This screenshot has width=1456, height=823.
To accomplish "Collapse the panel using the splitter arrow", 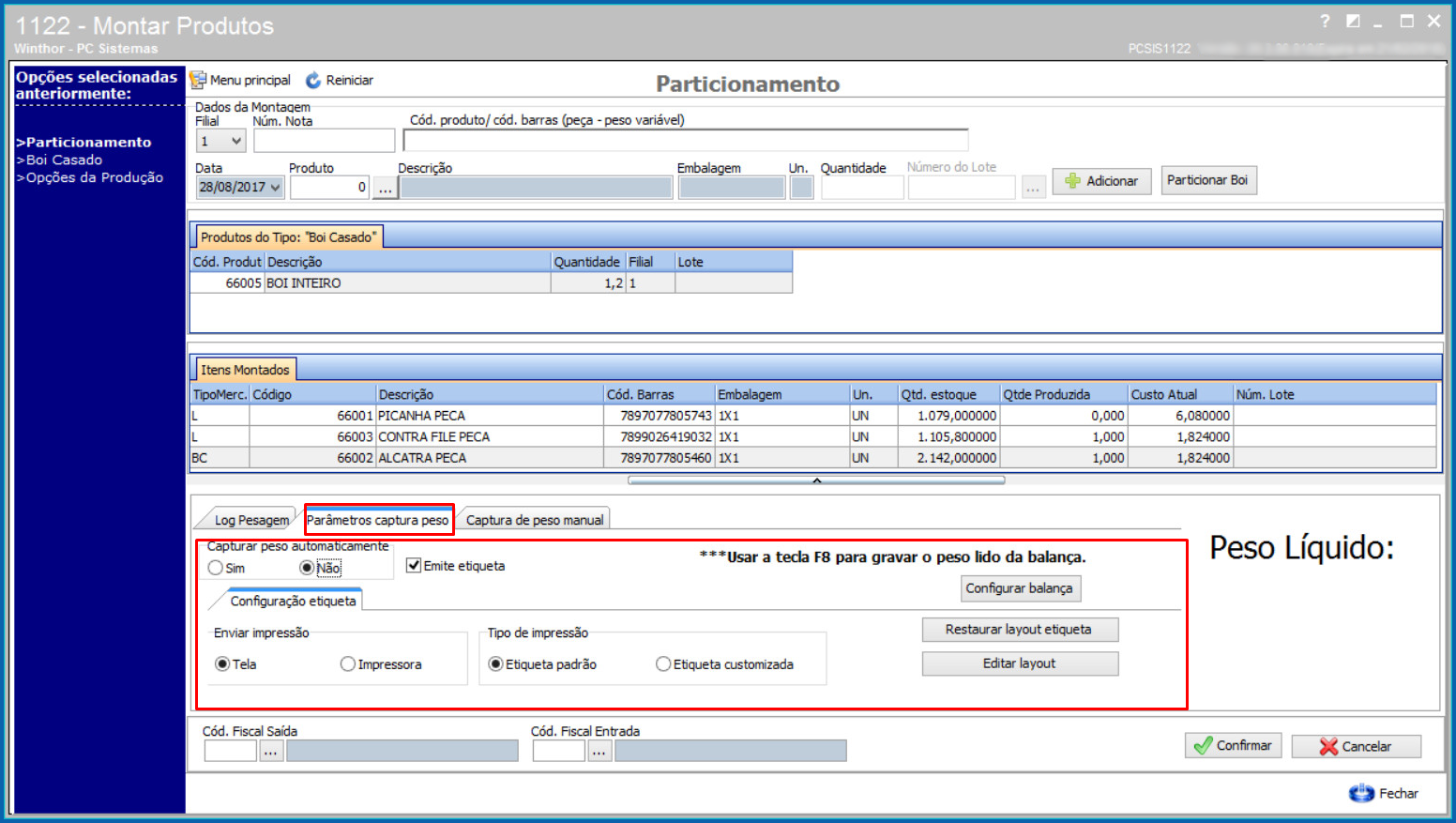I will pos(816,480).
